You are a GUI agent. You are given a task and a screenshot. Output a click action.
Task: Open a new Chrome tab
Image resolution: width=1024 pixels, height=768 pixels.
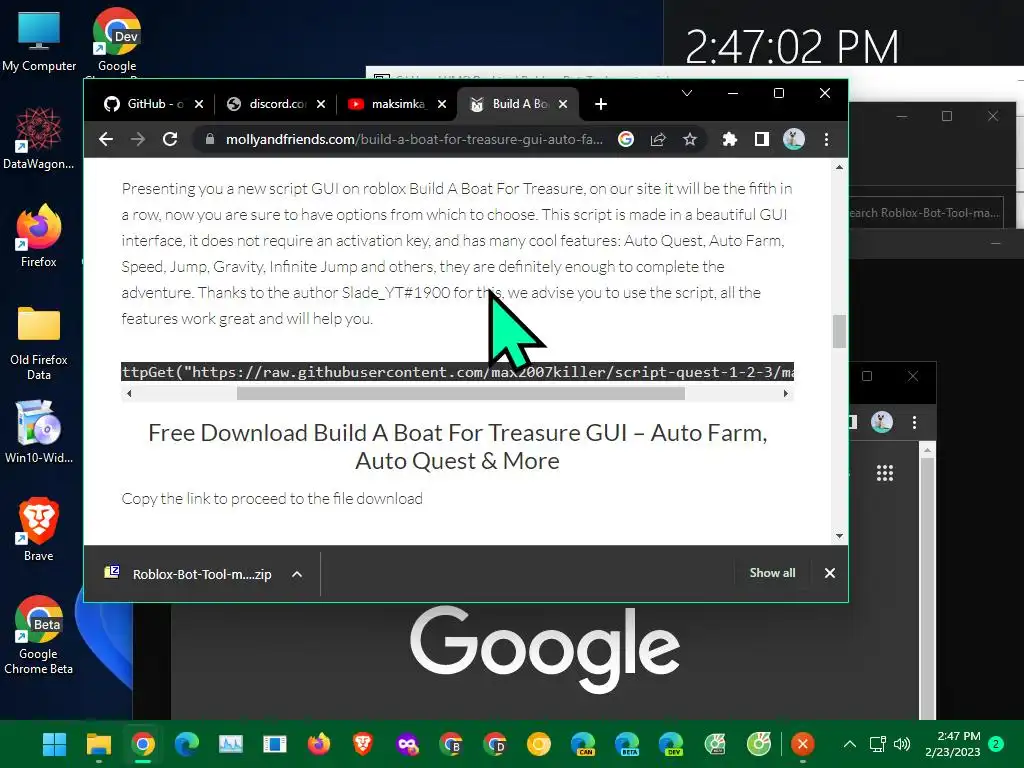point(601,104)
